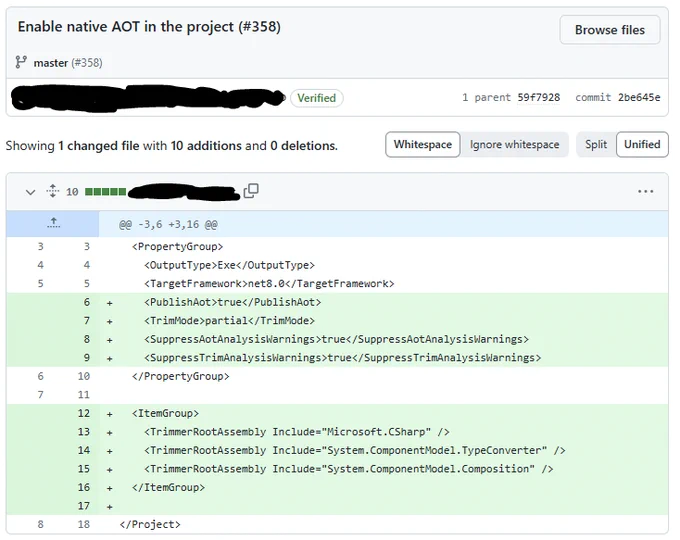
Task: Collapse the changed file diff chevron
Action: coord(30,192)
